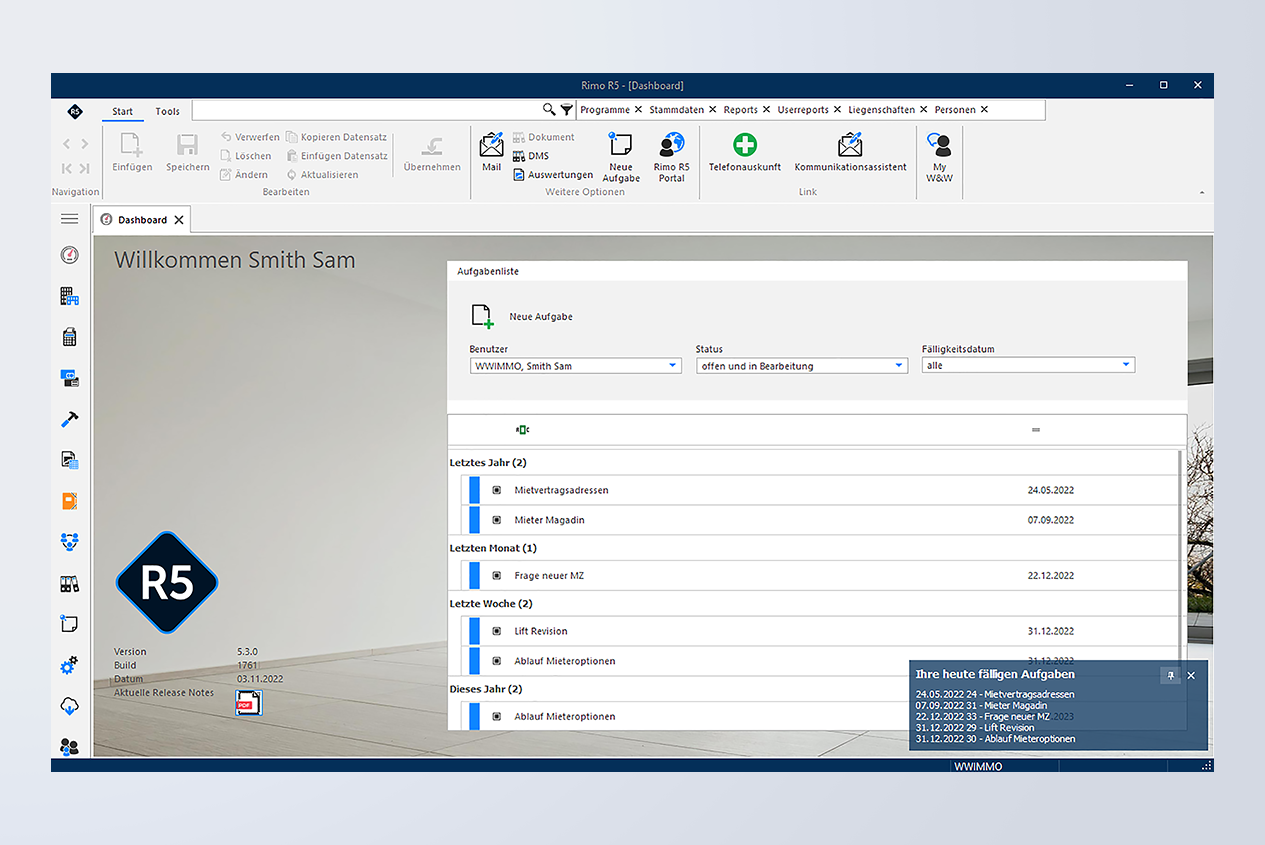Open the Rimo R5 Portal

(671, 153)
